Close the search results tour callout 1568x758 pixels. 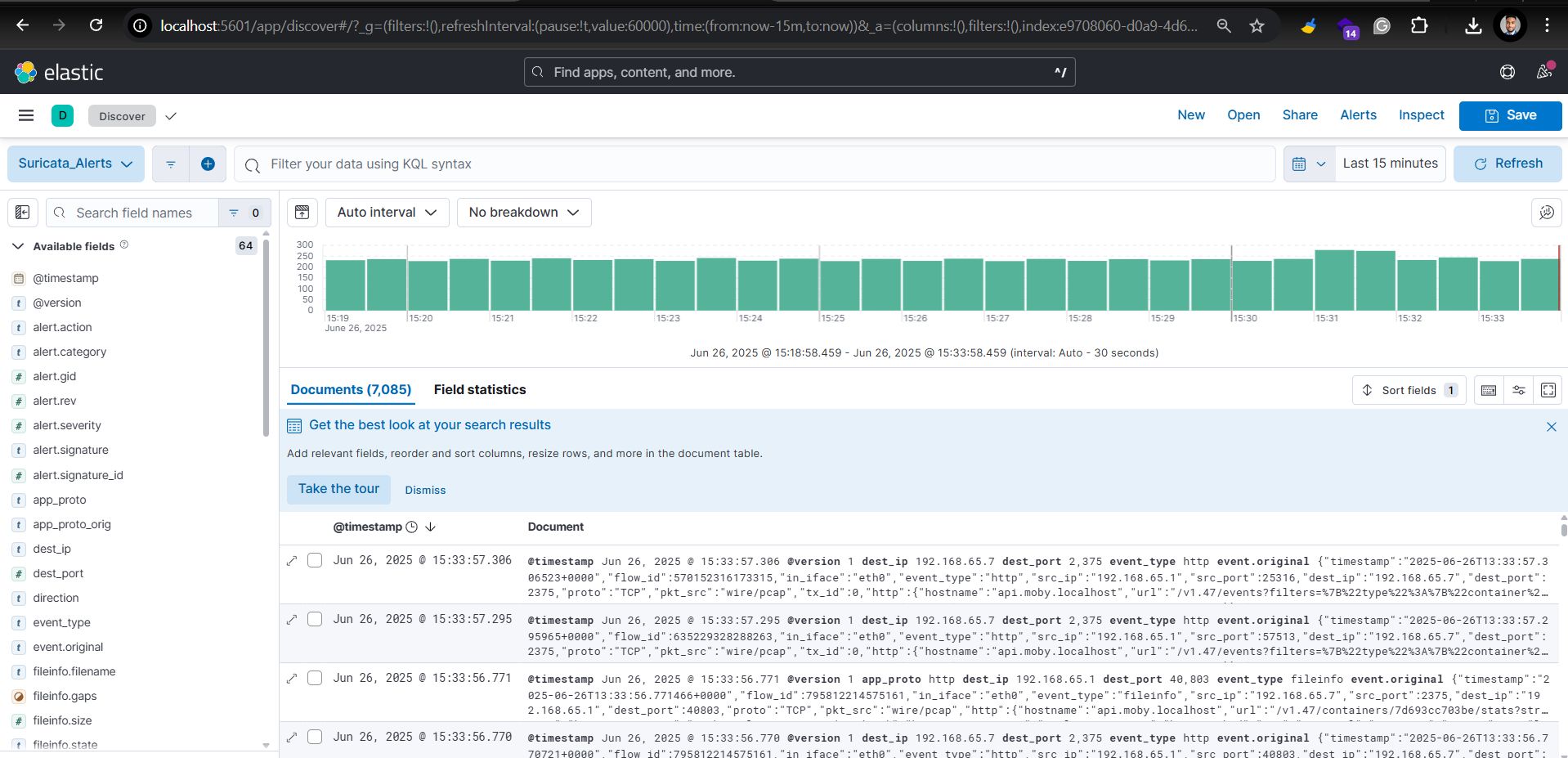pos(1551,427)
